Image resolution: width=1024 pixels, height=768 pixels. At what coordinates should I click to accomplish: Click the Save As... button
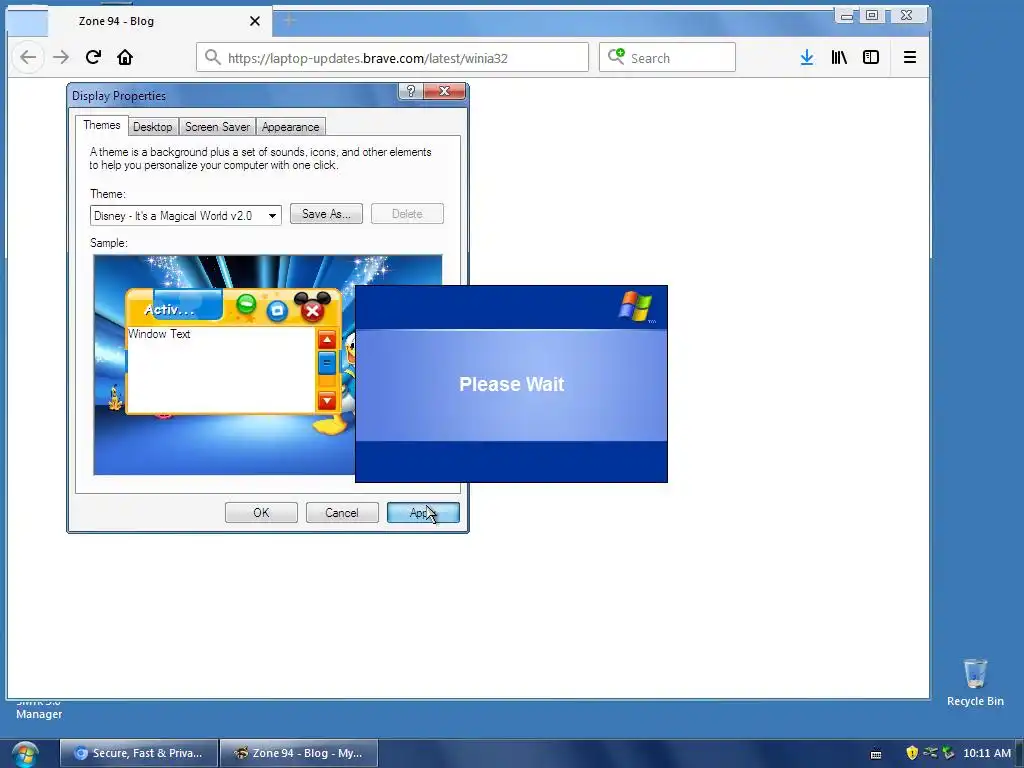click(326, 214)
